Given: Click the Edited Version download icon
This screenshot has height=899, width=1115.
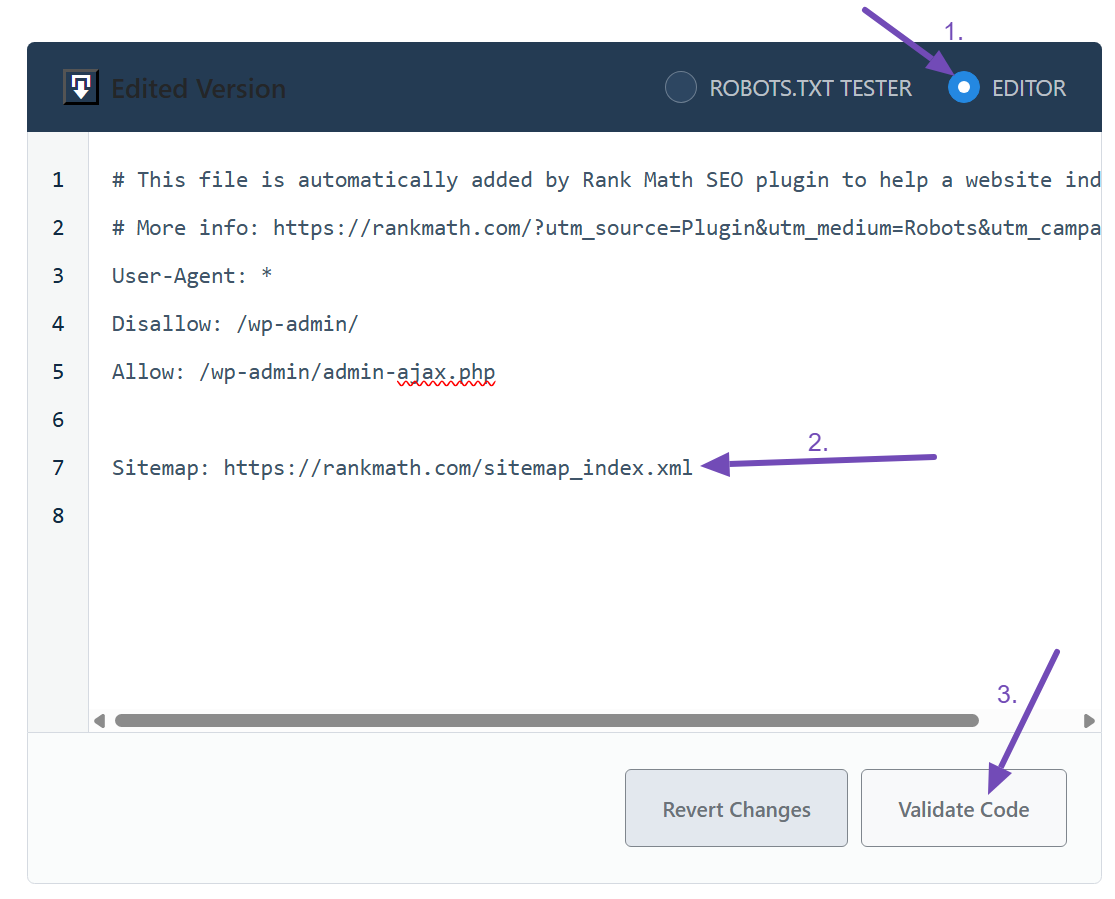Looking at the screenshot, I should (80, 88).
